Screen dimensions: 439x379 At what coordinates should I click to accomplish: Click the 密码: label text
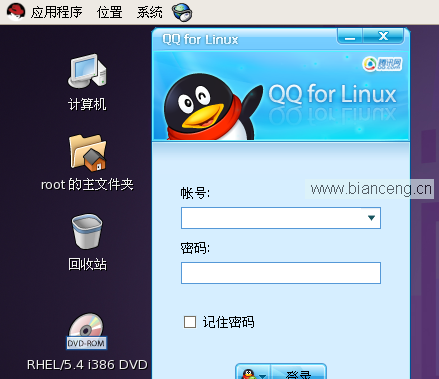[x=195, y=248]
